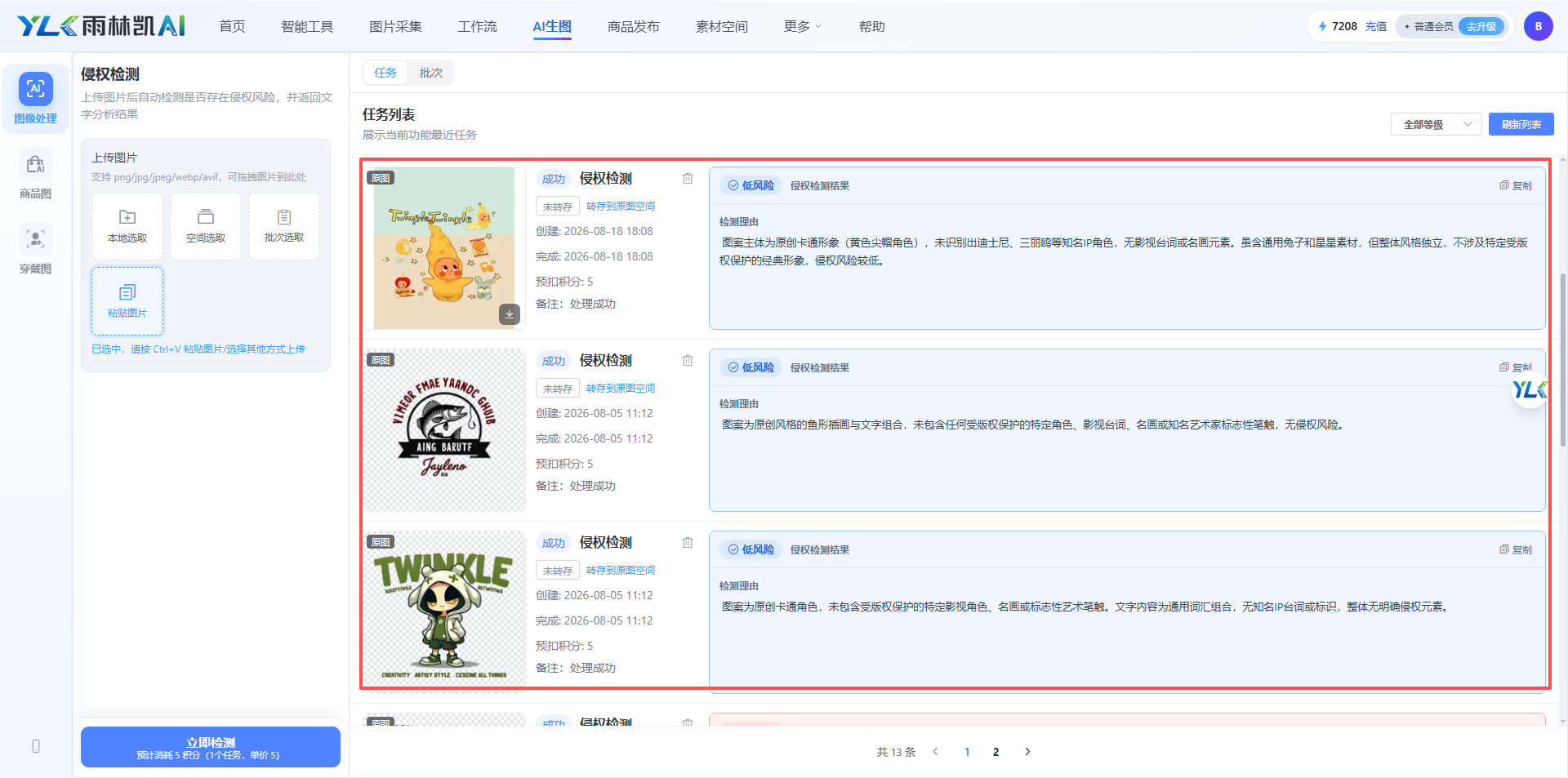Click the 立即检测 button
Viewport: 1568px width, 778px height.
coord(211,747)
